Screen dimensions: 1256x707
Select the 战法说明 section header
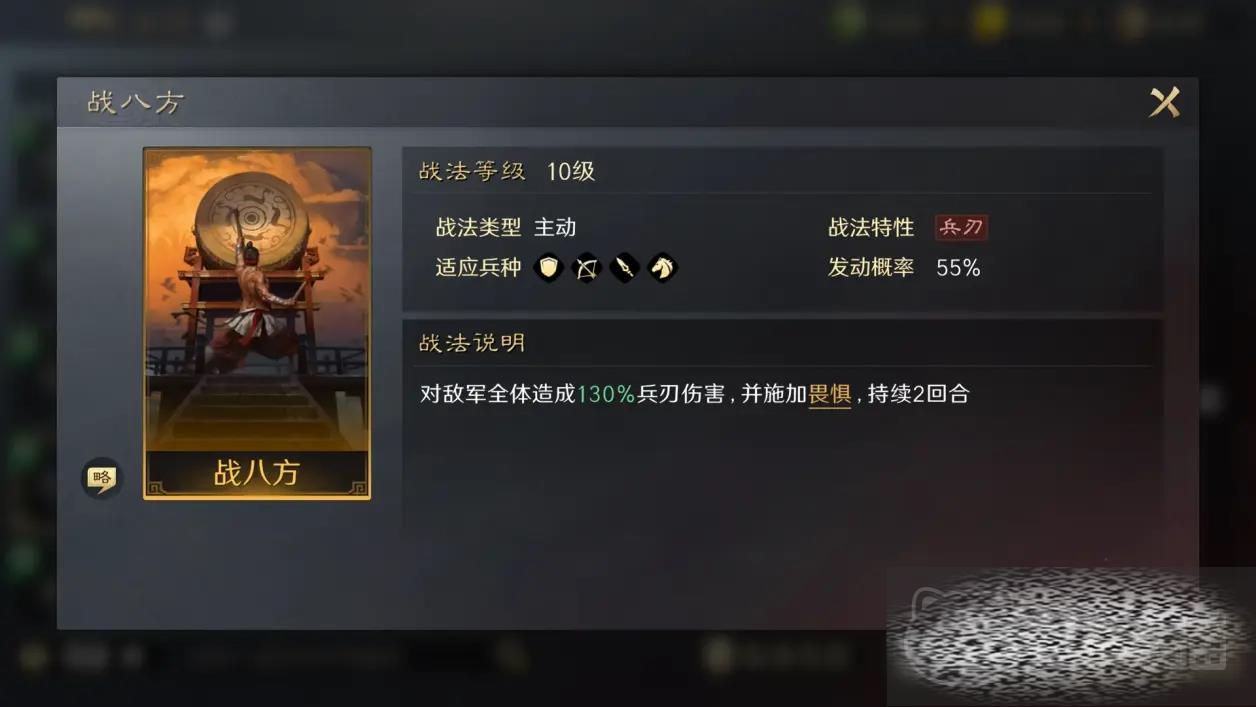click(472, 343)
